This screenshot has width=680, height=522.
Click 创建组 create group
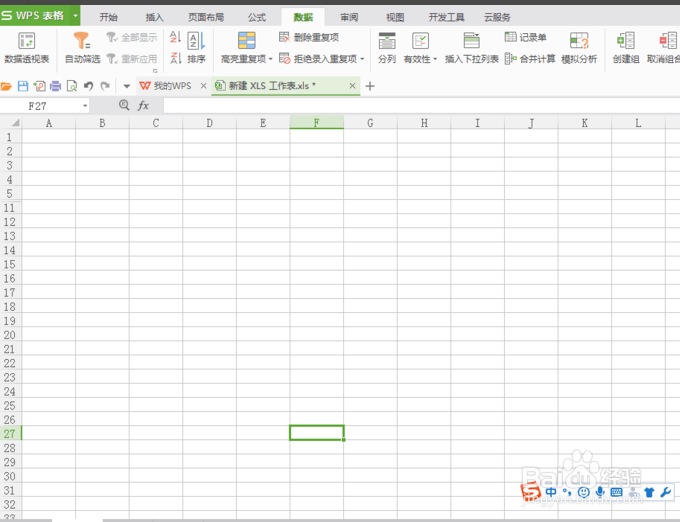click(x=626, y=47)
